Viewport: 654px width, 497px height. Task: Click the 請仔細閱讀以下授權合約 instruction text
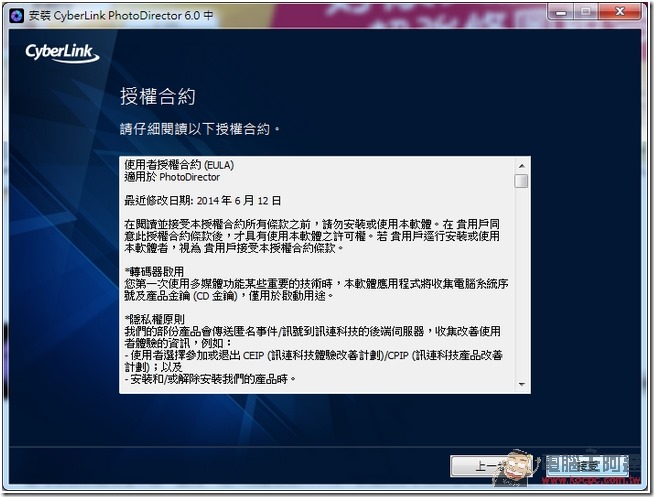pos(200,130)
